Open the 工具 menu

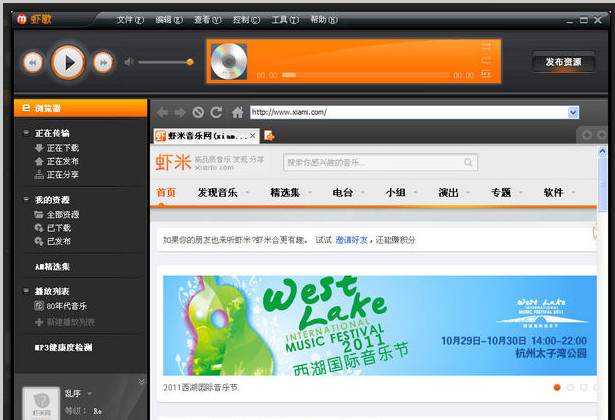(285, 20)
